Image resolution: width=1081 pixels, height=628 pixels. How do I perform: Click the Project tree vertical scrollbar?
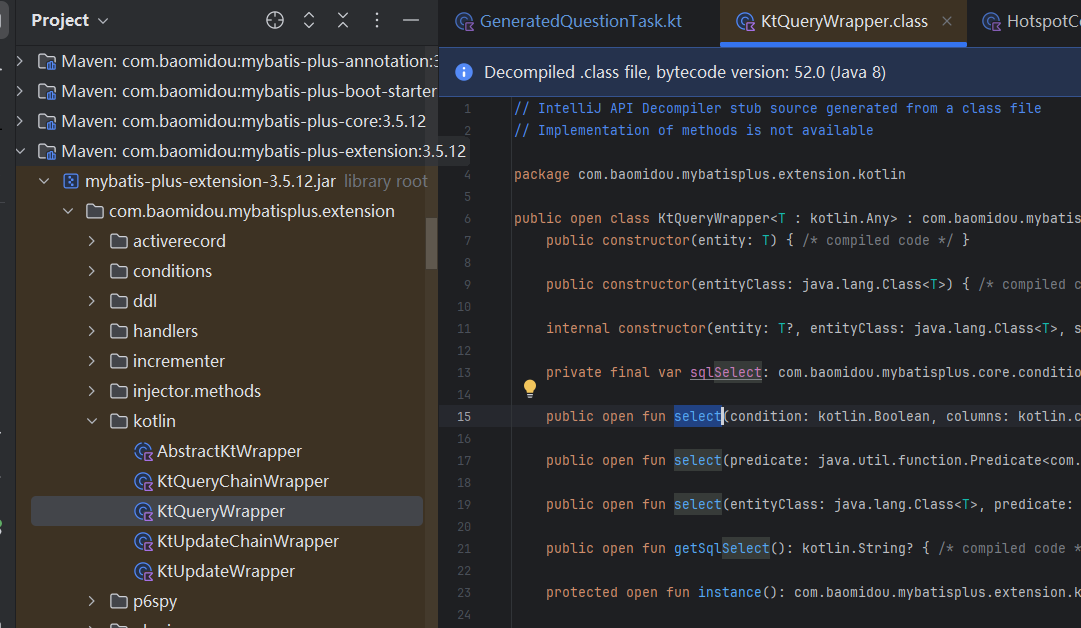click(x=432, y=243)
